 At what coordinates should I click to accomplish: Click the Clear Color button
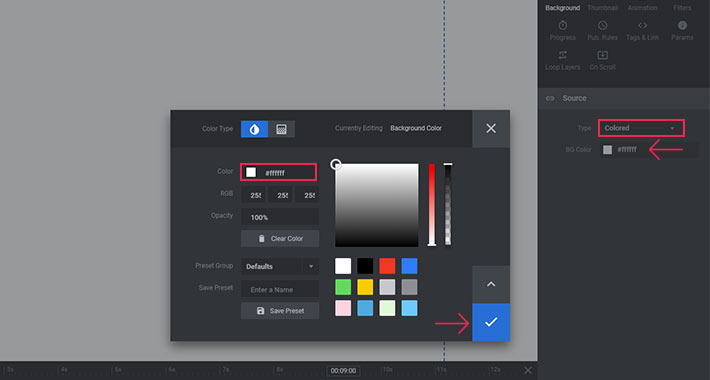pos(280,239)
